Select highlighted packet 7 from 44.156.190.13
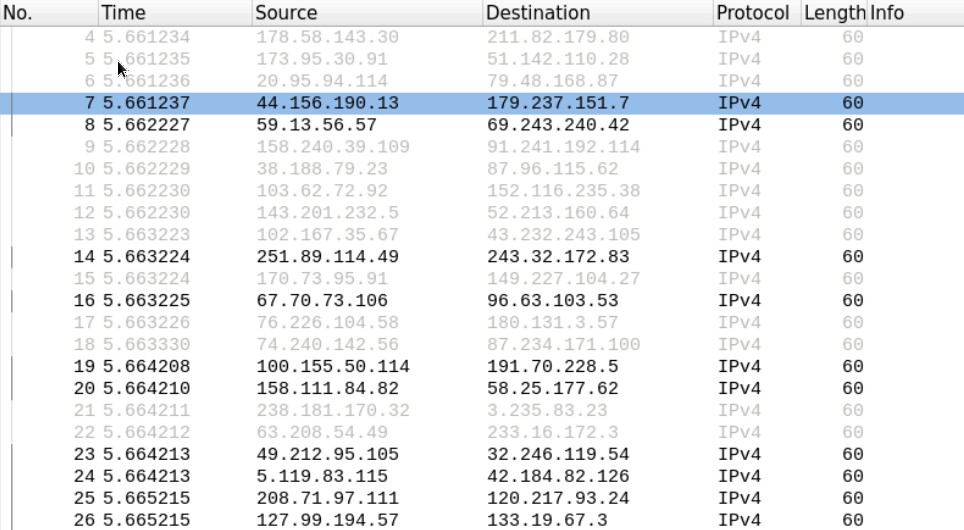Image resolution: width=964 pixels, height=530 pixels. coord(328,103)
